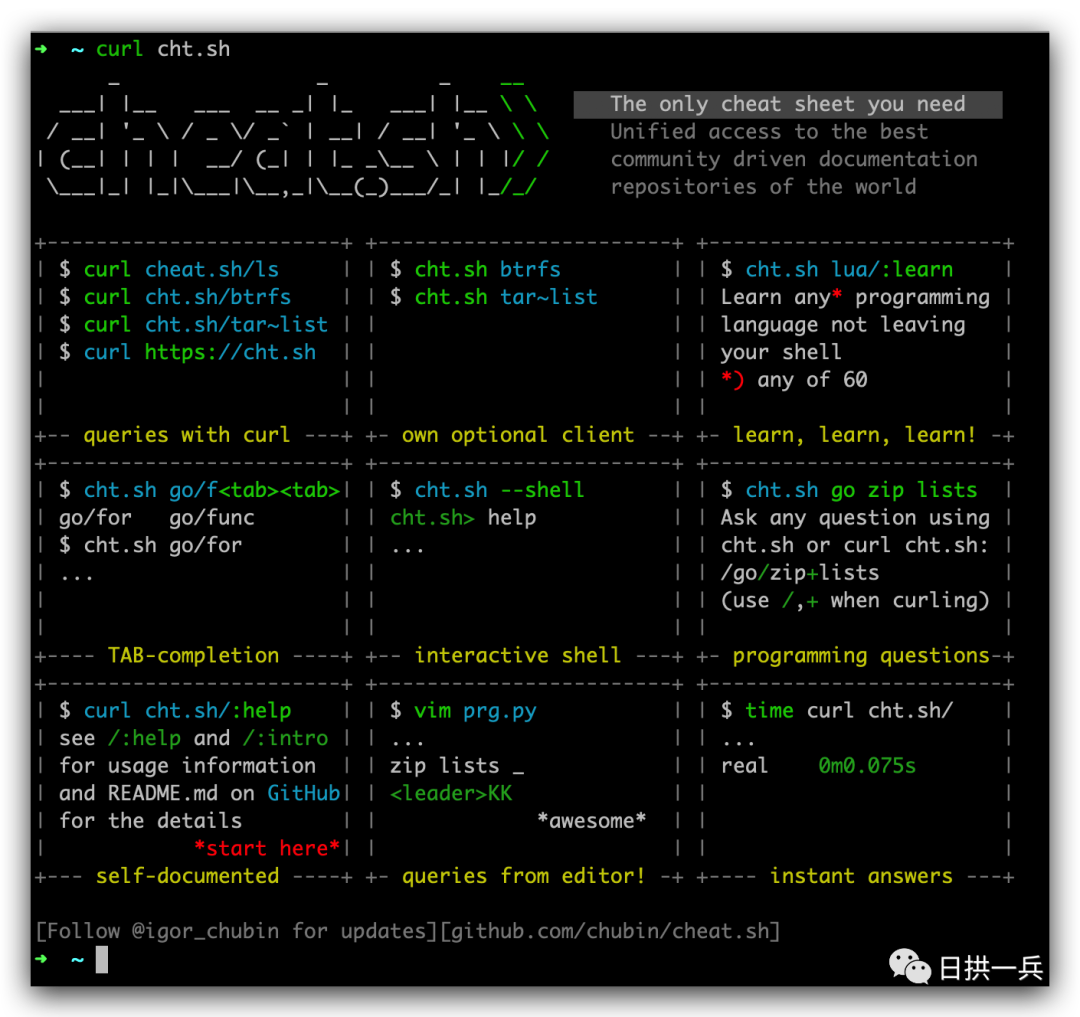
Task: Click the 'your shell' text line
Action: point(781,353)
